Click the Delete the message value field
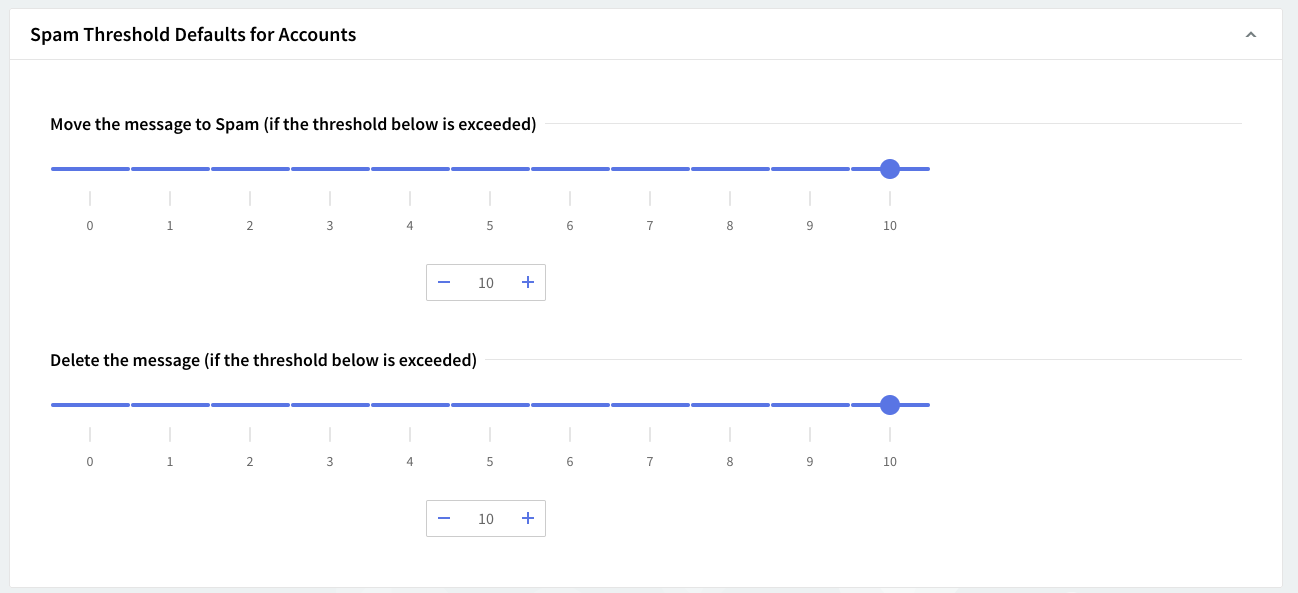Image resolution: width=1298 pixels, height=593 pixels. [486, 519]
